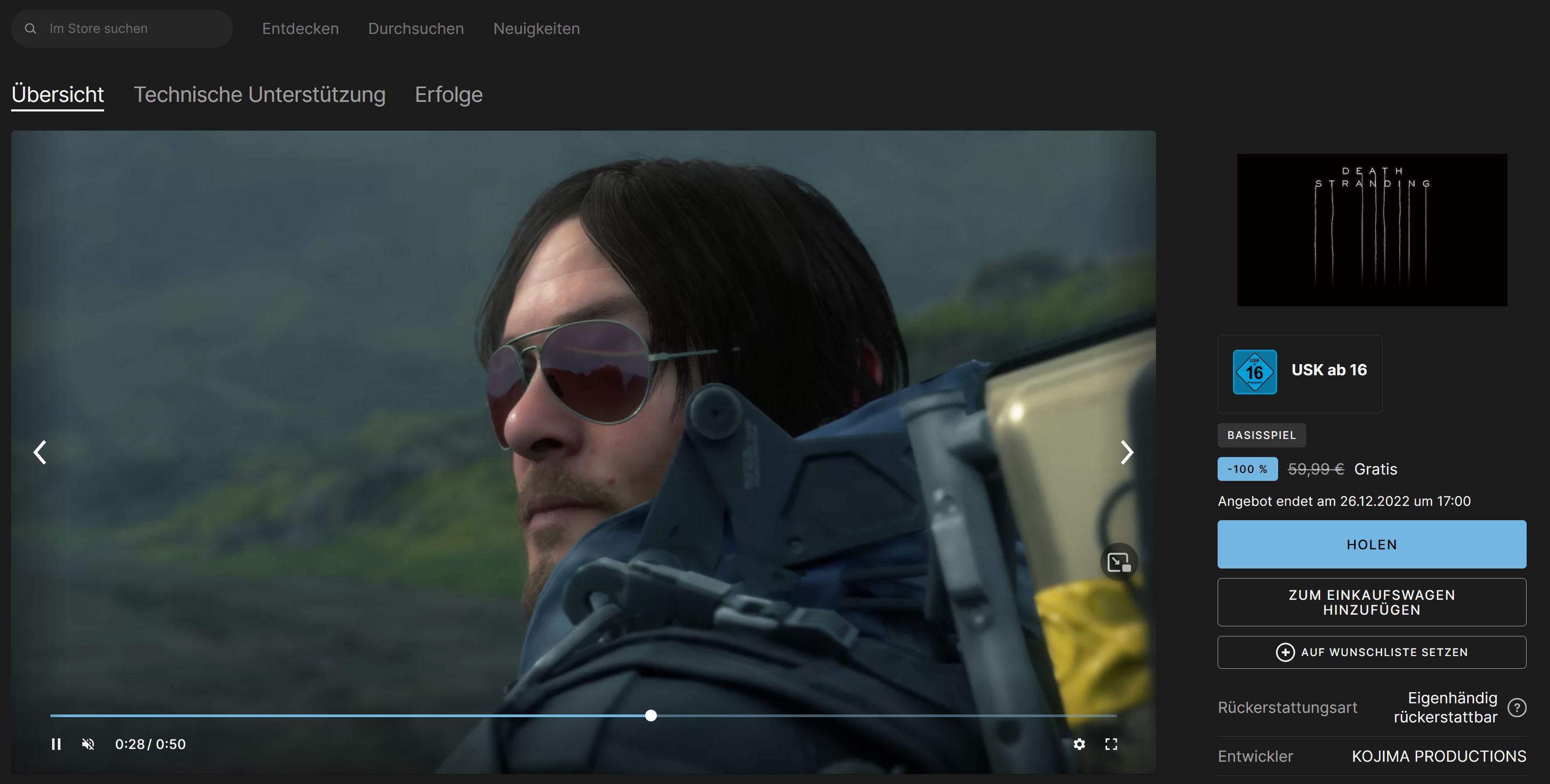Click the offer end date text
The image size is (1550, 784).
pos(1343,501)
